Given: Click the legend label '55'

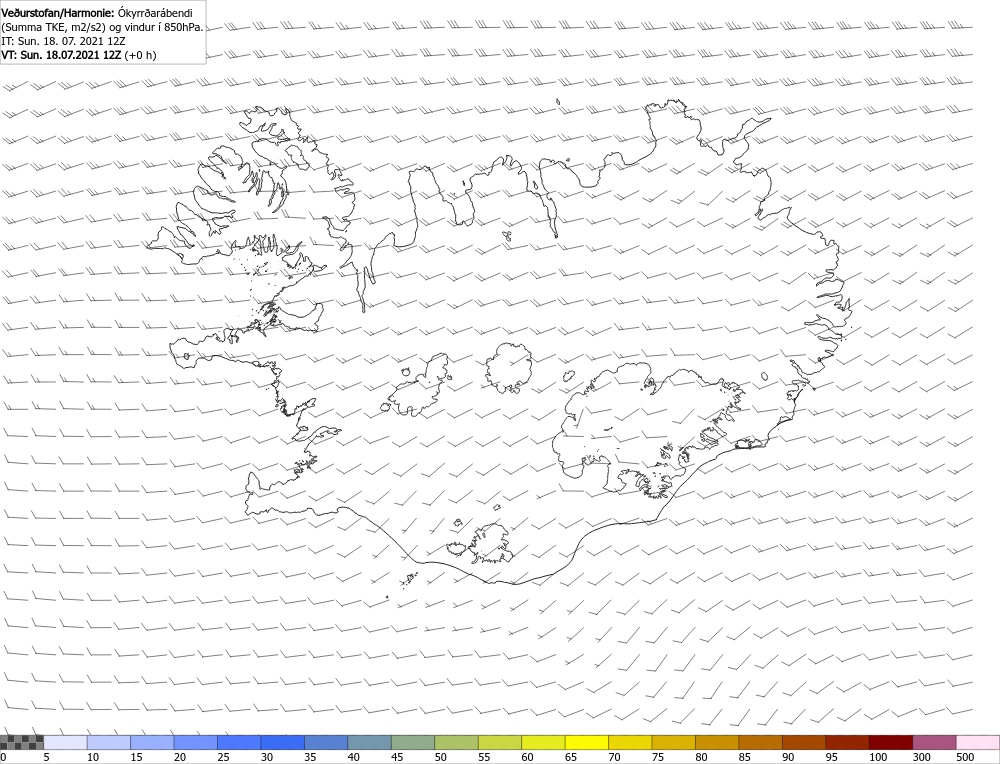Looking at the screenshot, I should pos(484,757).
